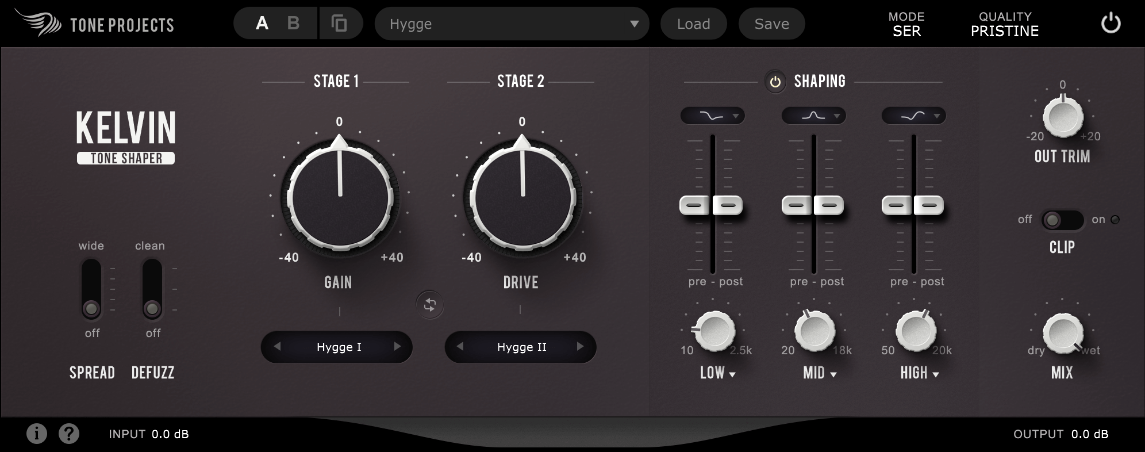Select preset slot B
Image resolution: width=1145 pixels, height=452 pixels.
coord(294,23)
